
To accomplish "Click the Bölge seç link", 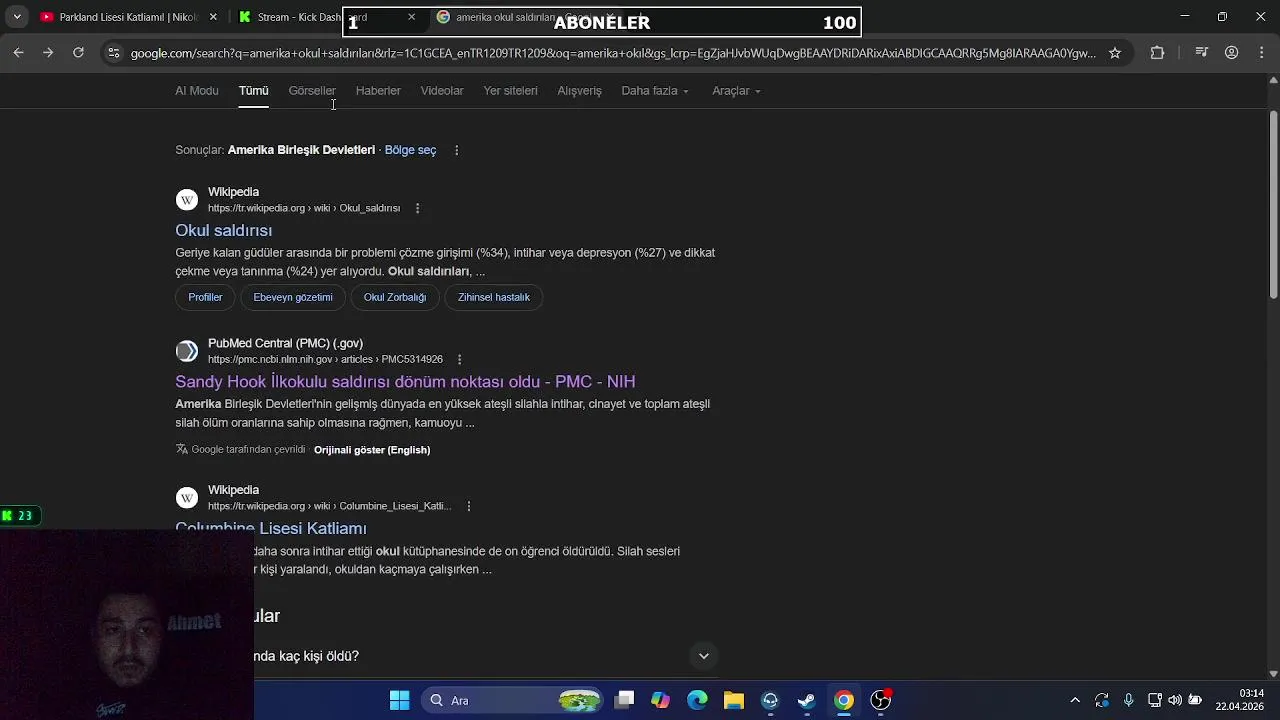I will pos(410,150).
